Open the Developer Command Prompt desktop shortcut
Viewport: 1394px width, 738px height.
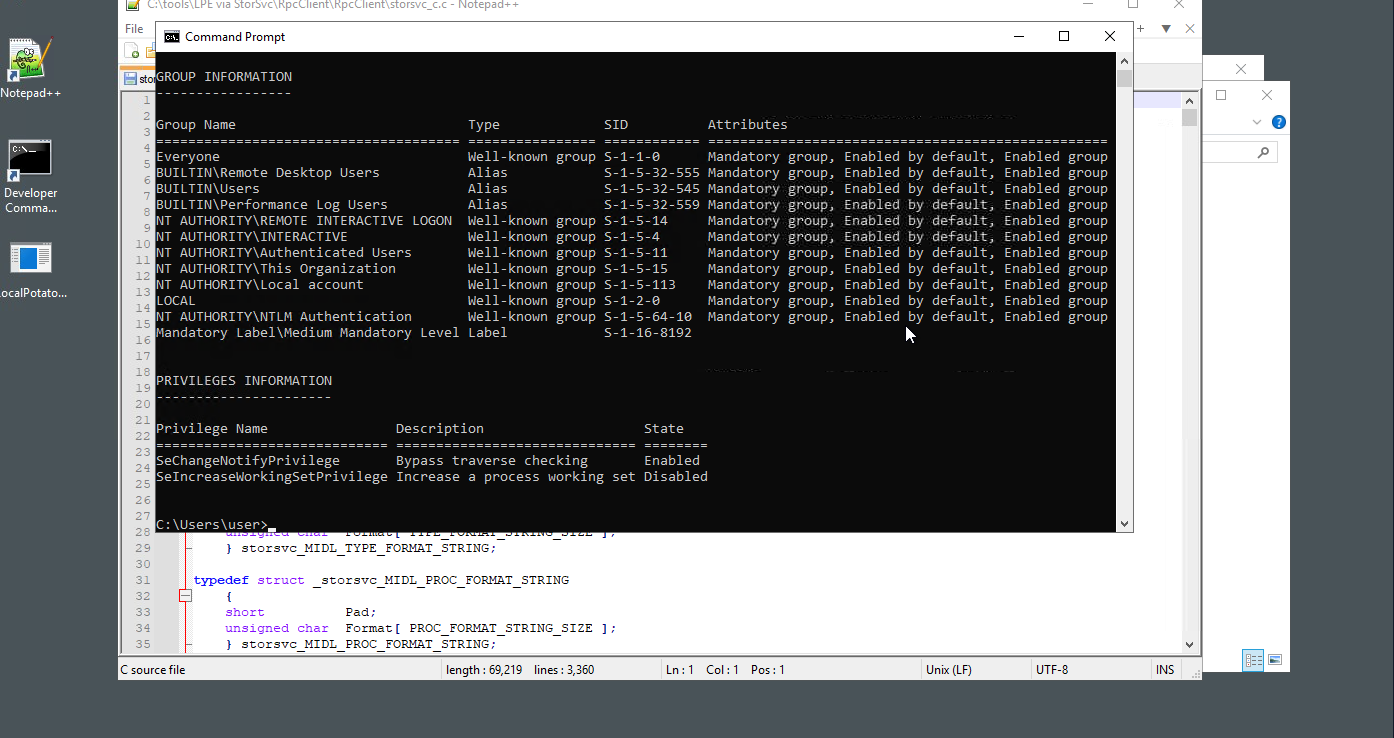pos(30,177)
